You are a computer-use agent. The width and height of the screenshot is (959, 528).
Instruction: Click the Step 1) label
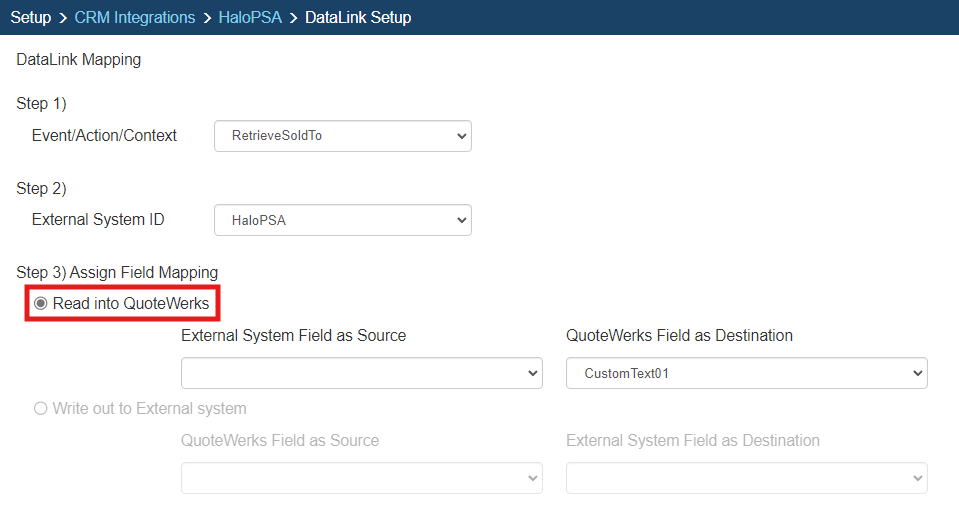click(x=41, y=104)
